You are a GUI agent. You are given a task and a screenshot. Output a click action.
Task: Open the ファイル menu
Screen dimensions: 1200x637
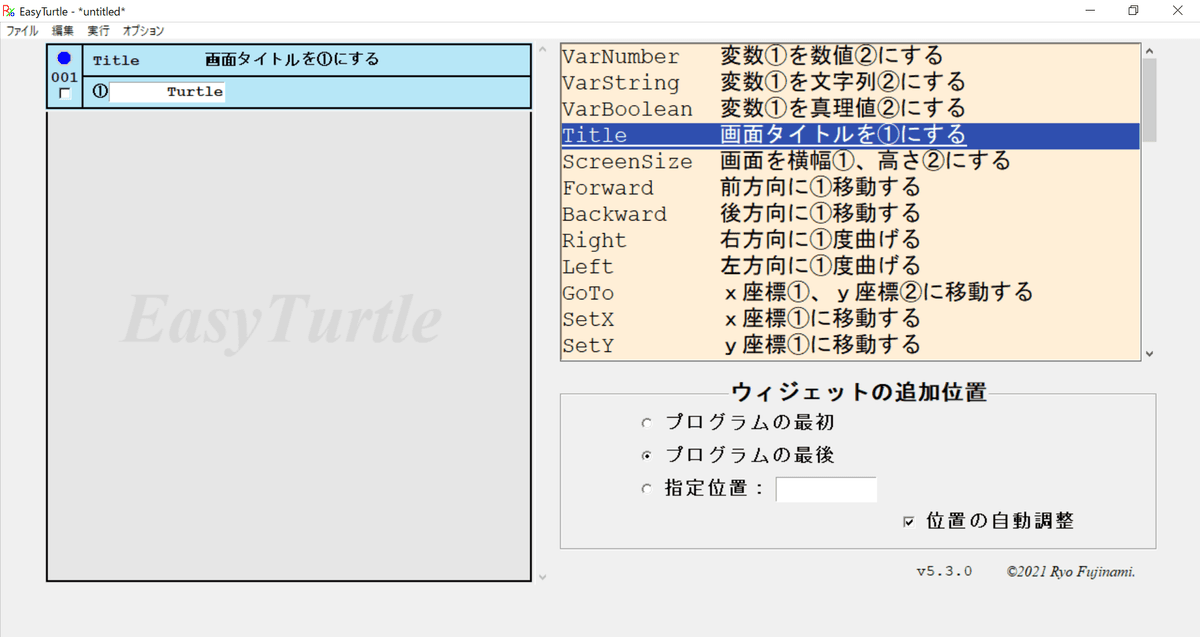click(x=22, y=31)
